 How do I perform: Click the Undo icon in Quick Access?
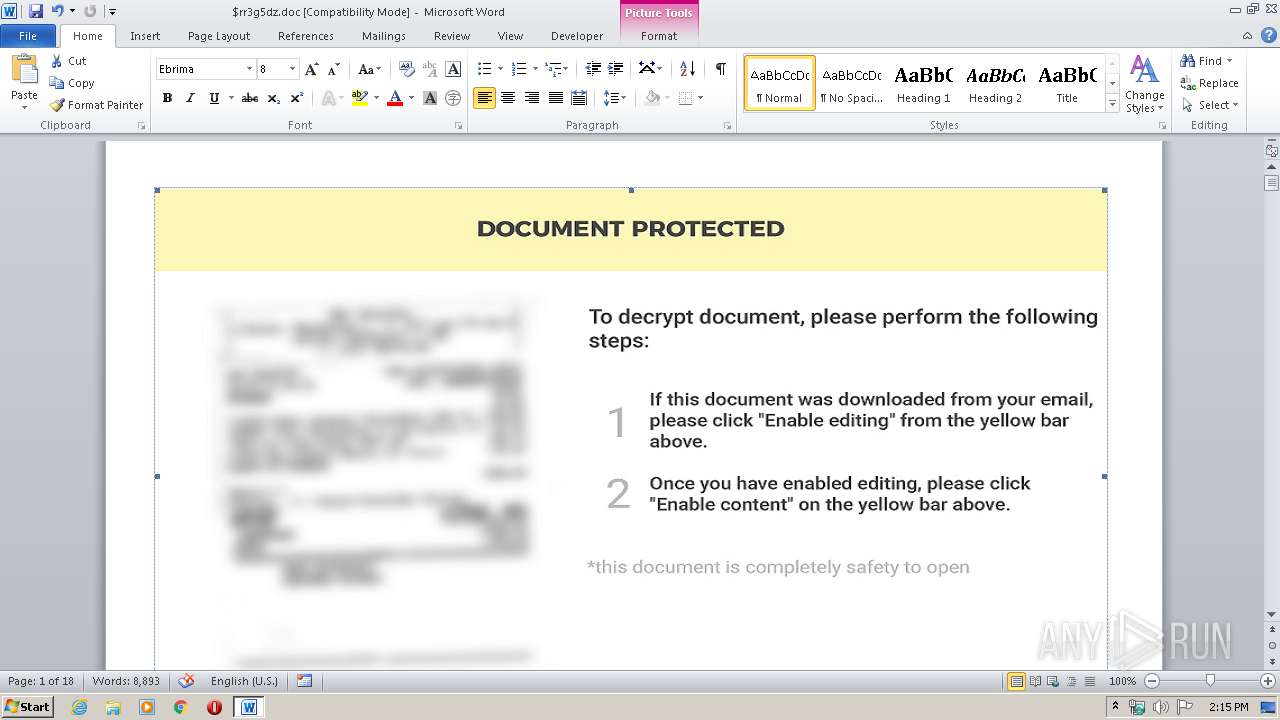click(x=57, y=11)
